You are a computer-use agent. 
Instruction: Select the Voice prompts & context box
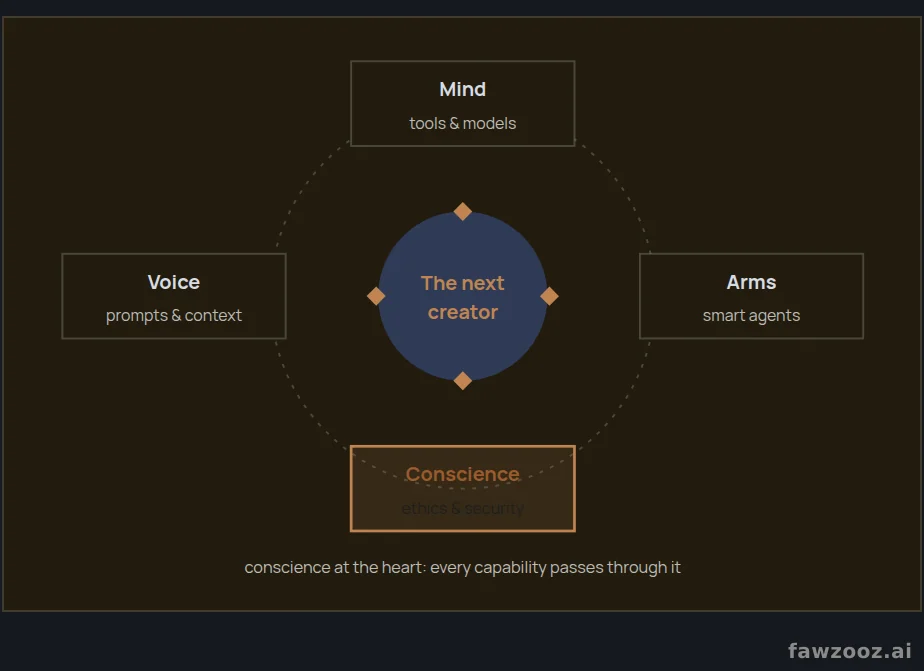click(x=174, y=296)
